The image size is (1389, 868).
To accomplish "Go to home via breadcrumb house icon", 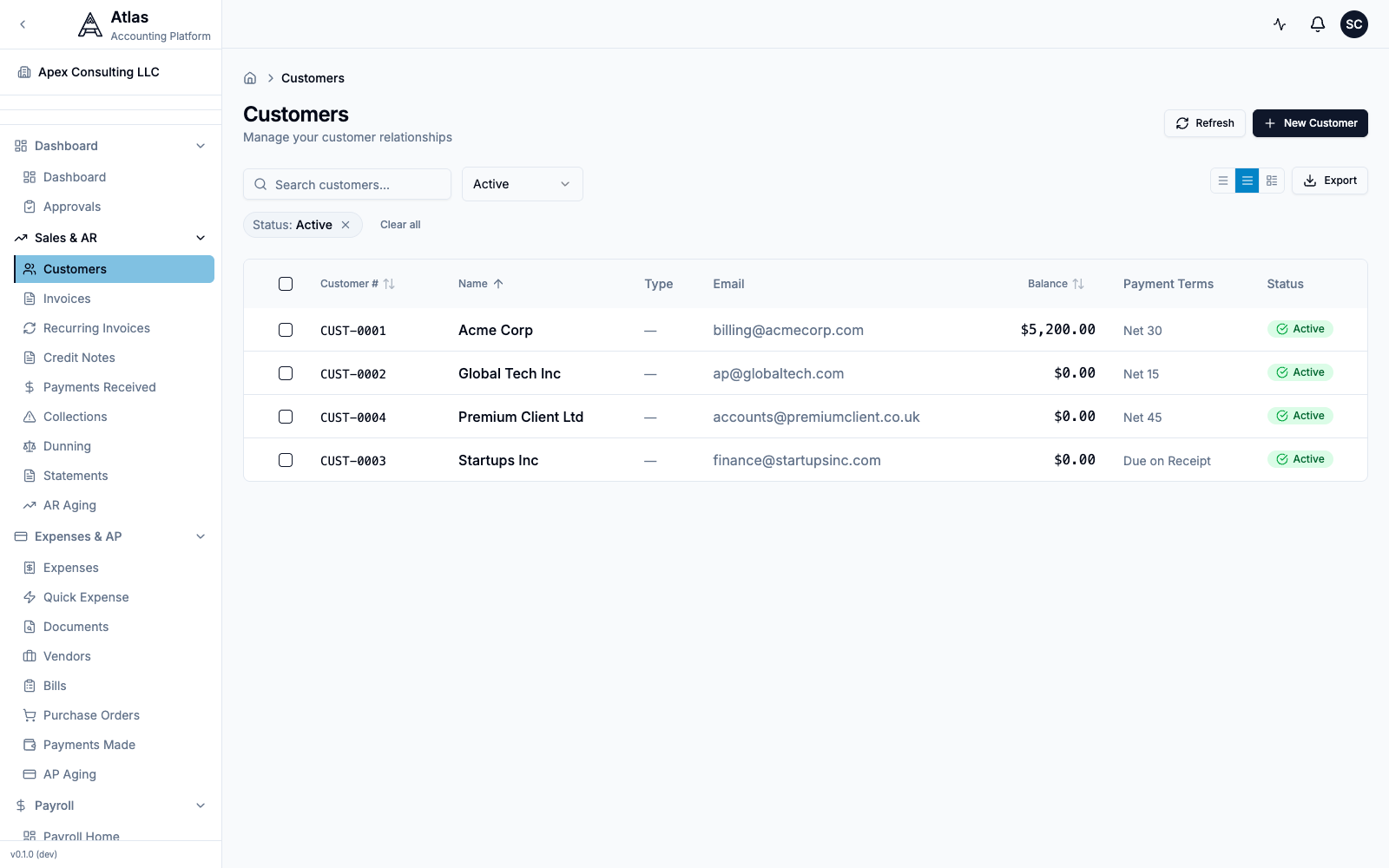I will (250, 78).
